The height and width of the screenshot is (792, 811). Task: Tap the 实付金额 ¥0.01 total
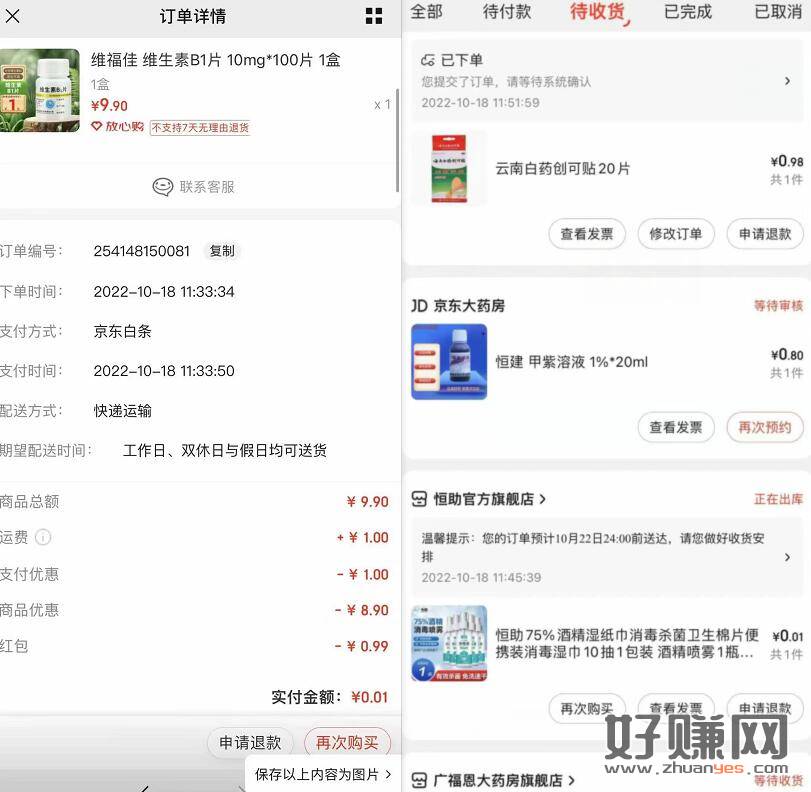click(329, 697)
